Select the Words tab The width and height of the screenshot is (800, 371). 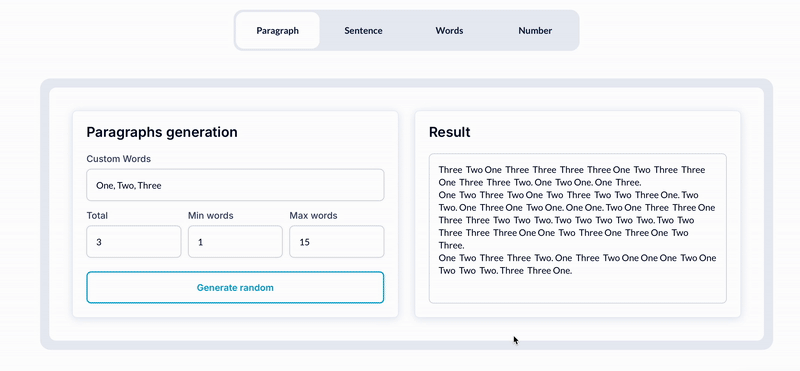coord(449,31)
